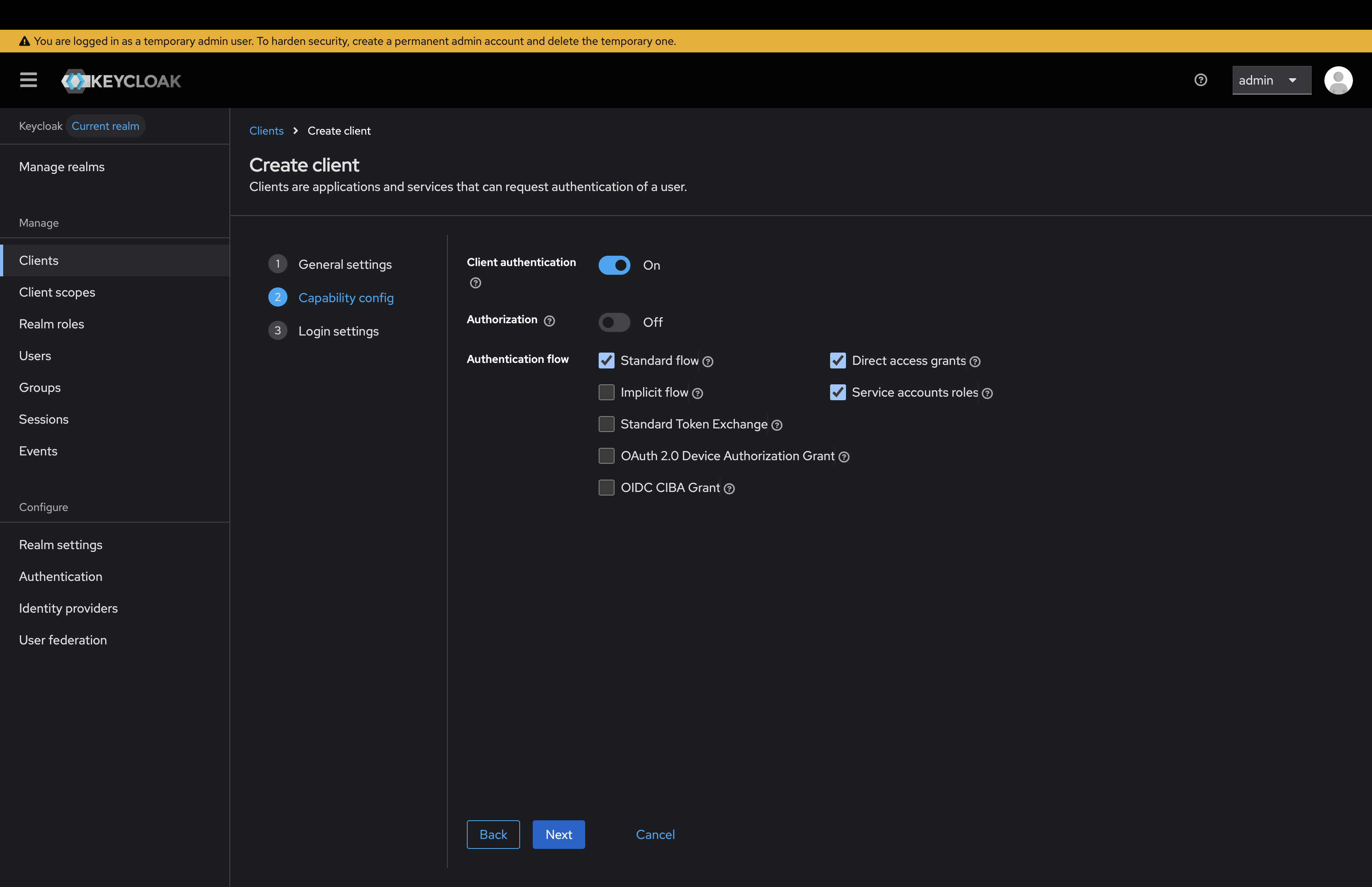This screenshot has height=887, width=1372.
Task: Click the Back button
Action: tap(493, 835)
